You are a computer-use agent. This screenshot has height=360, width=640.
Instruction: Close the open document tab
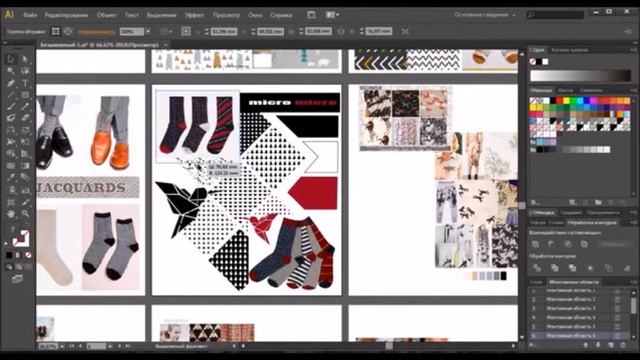(x=166, y=45)
